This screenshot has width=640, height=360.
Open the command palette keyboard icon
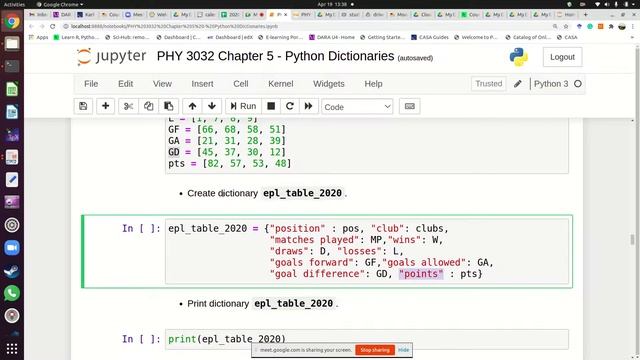coord(409,106)
